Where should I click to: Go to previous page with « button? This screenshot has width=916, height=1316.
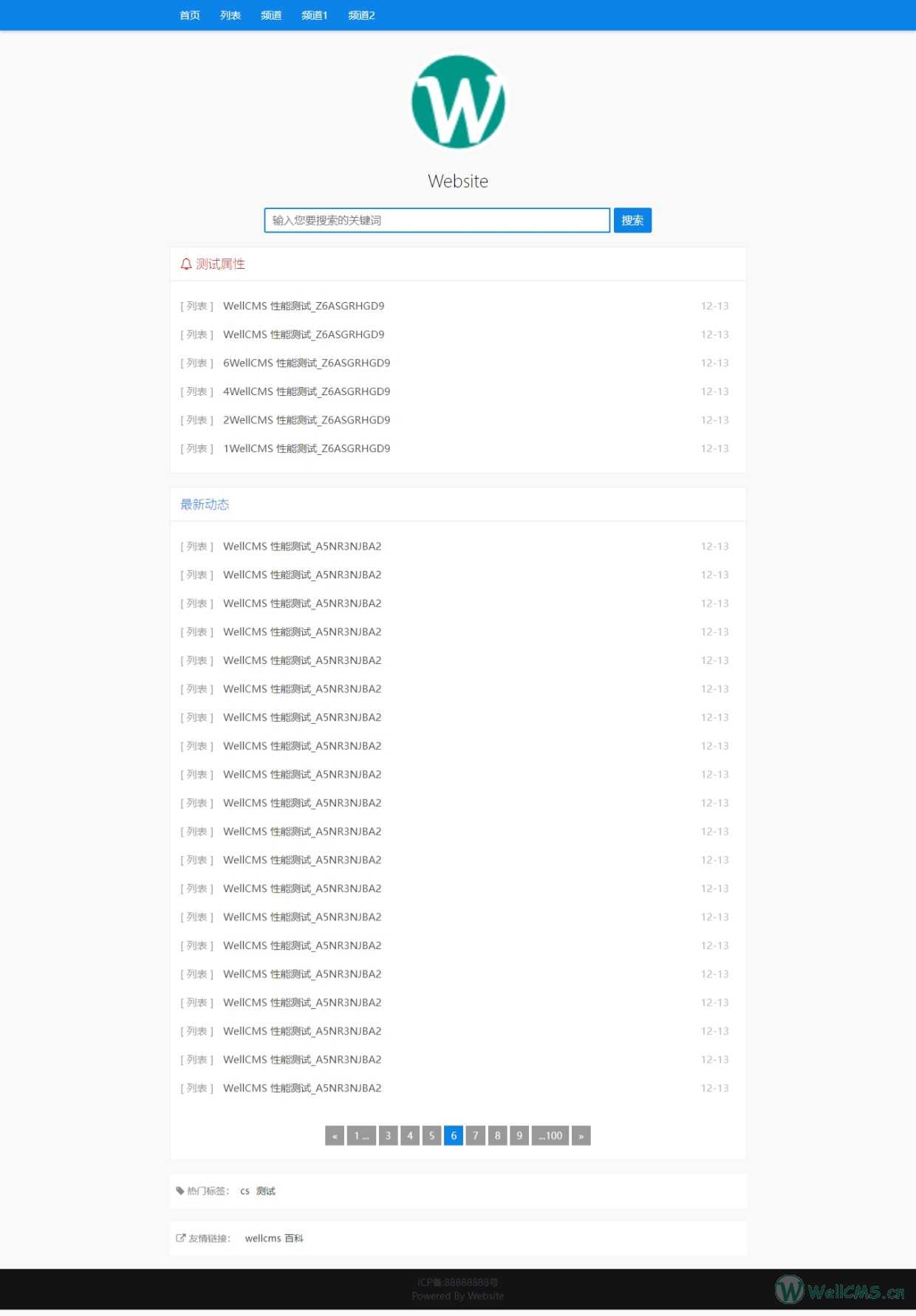pyautogui.click(x=335, y=1136)
